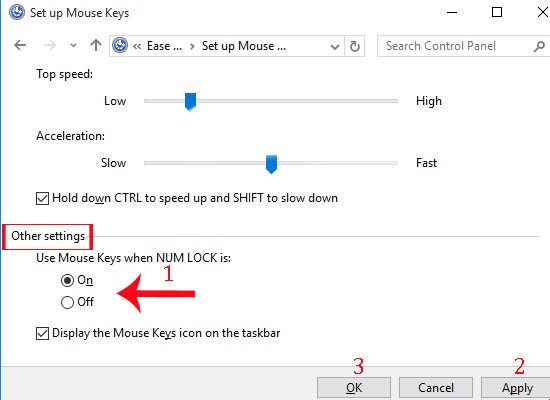Select the Ease of Access breadcrumb
This screenshot has width=550, height=400.
(x=164, y=46)
